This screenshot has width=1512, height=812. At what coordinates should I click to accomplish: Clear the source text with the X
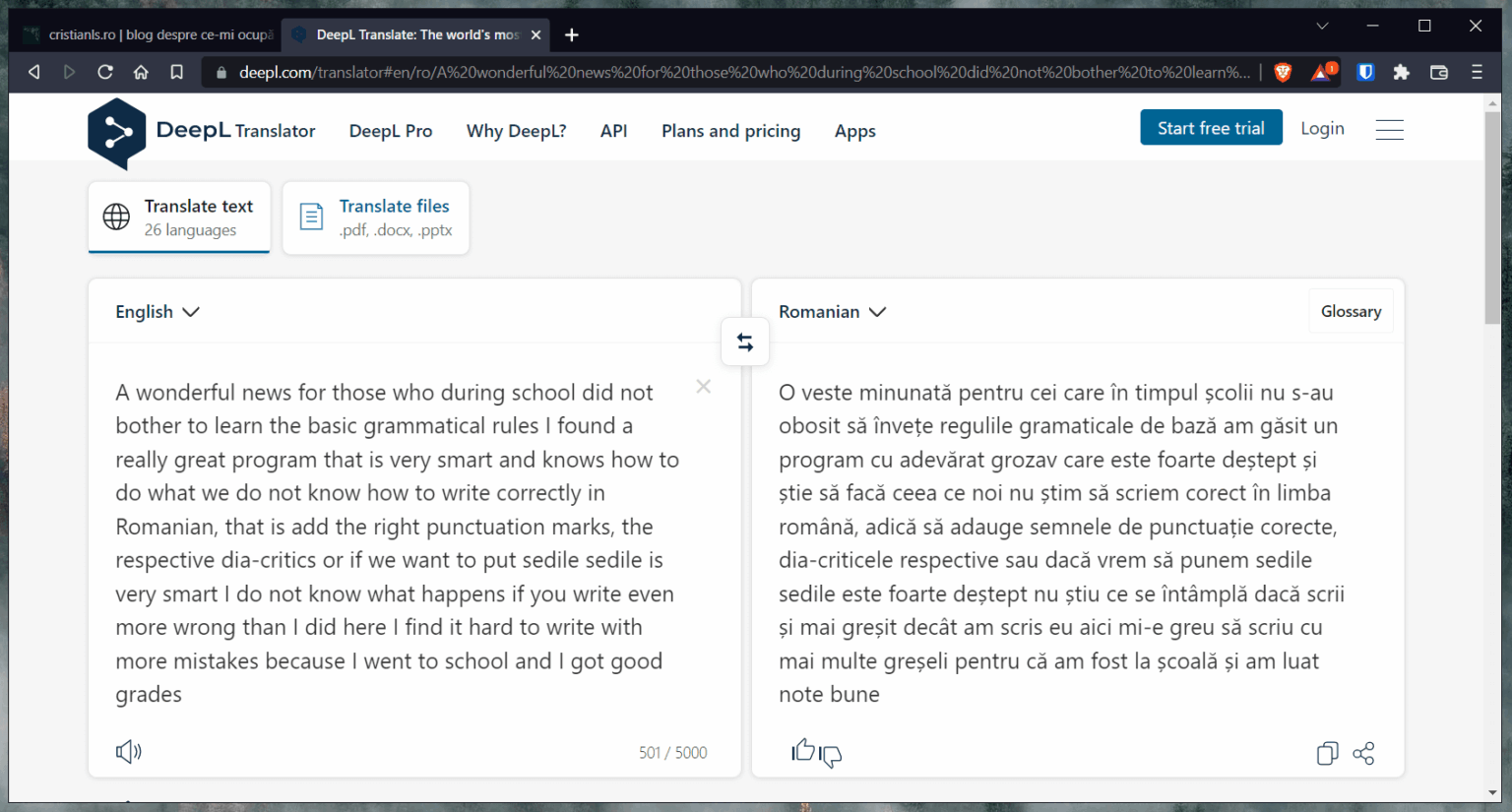[x=704, y=387]
